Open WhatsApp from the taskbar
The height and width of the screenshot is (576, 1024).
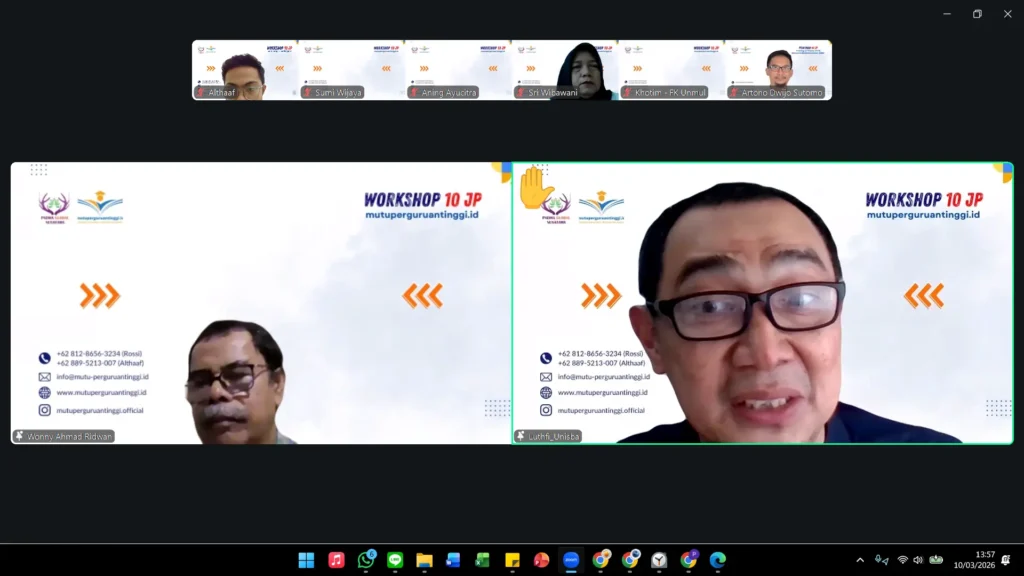tap(366, 560)
